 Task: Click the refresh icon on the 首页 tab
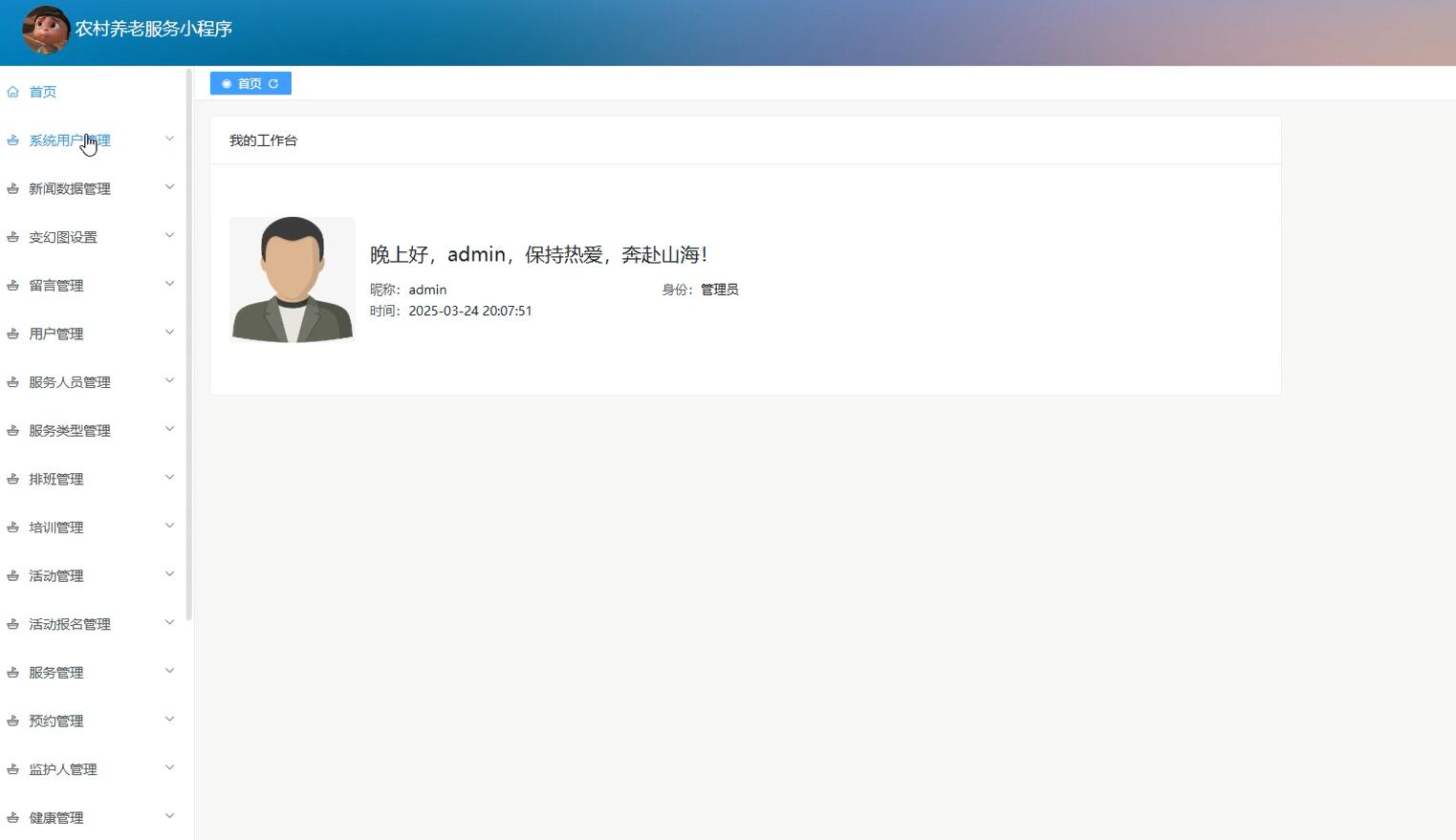point(274,83)
